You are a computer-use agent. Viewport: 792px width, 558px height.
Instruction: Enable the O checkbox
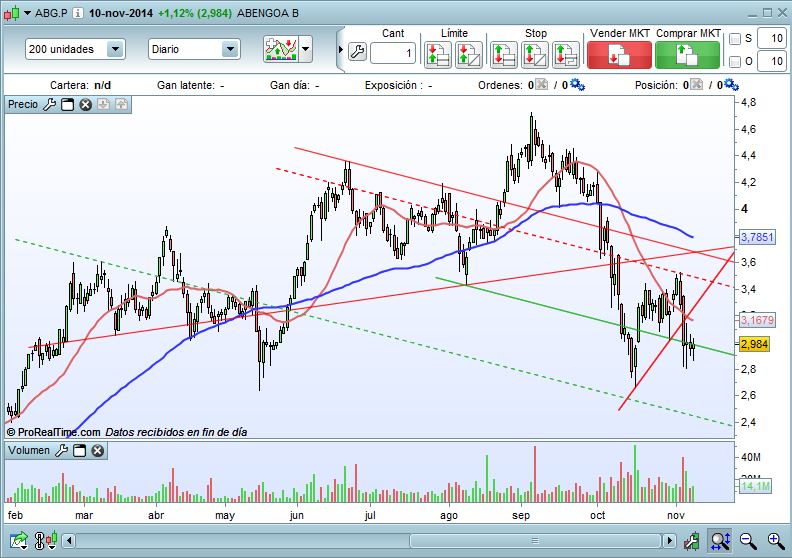tap(735, 62)
